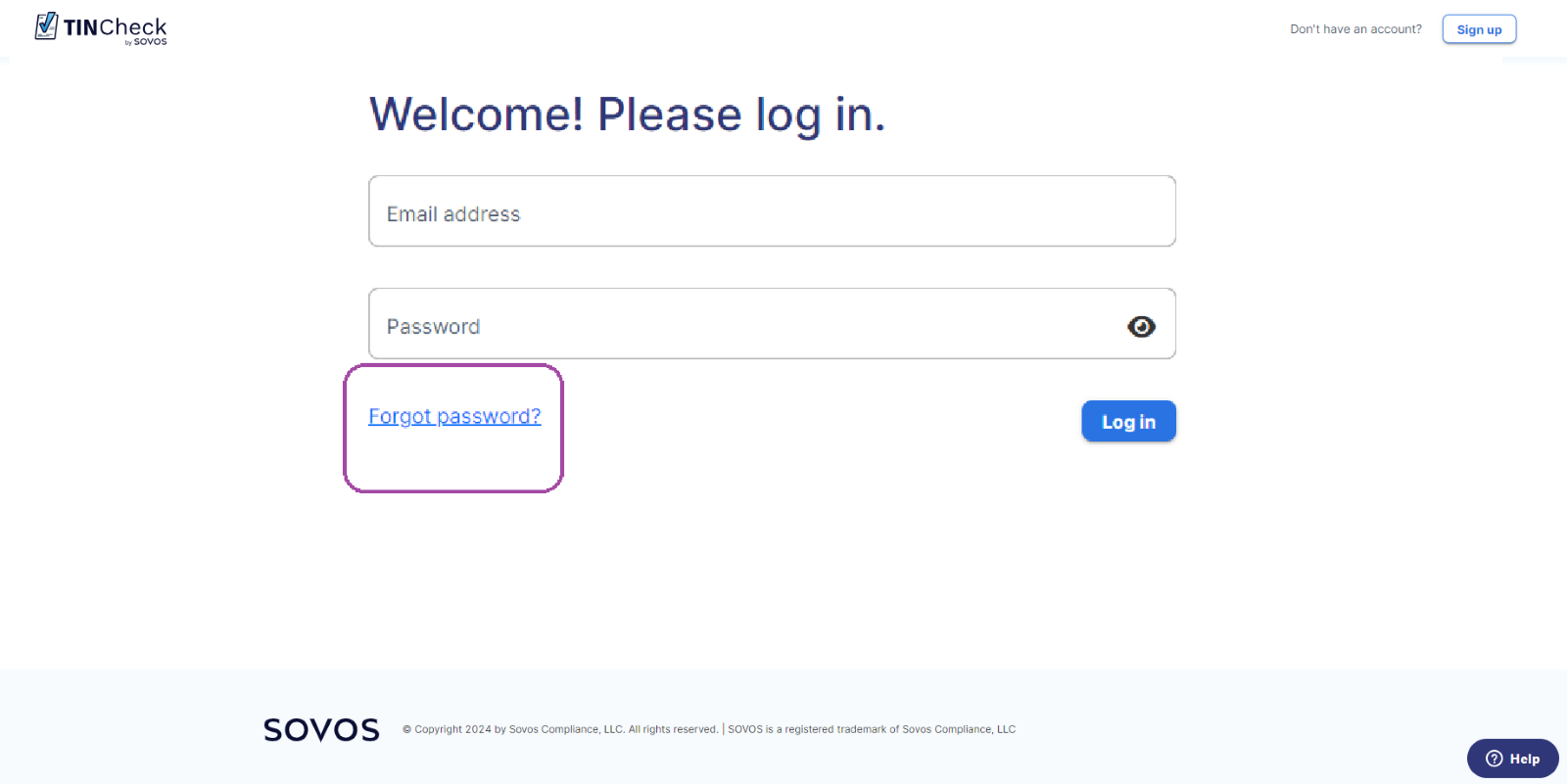Click the vertical divider in footer text
The image size is (1567, 784).
coord(724,729)
